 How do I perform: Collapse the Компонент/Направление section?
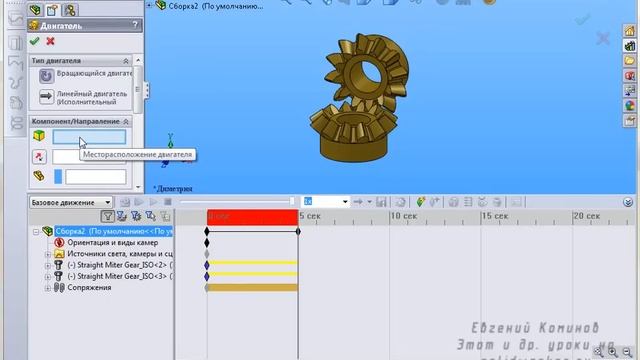(126, 122)
